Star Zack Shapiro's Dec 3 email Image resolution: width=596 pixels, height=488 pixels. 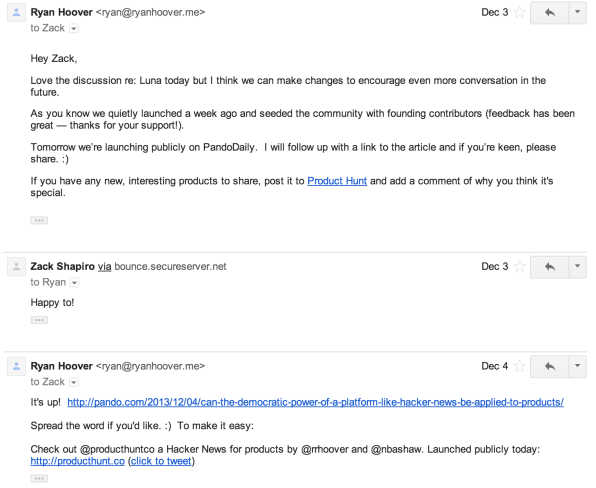click(520, 266)
